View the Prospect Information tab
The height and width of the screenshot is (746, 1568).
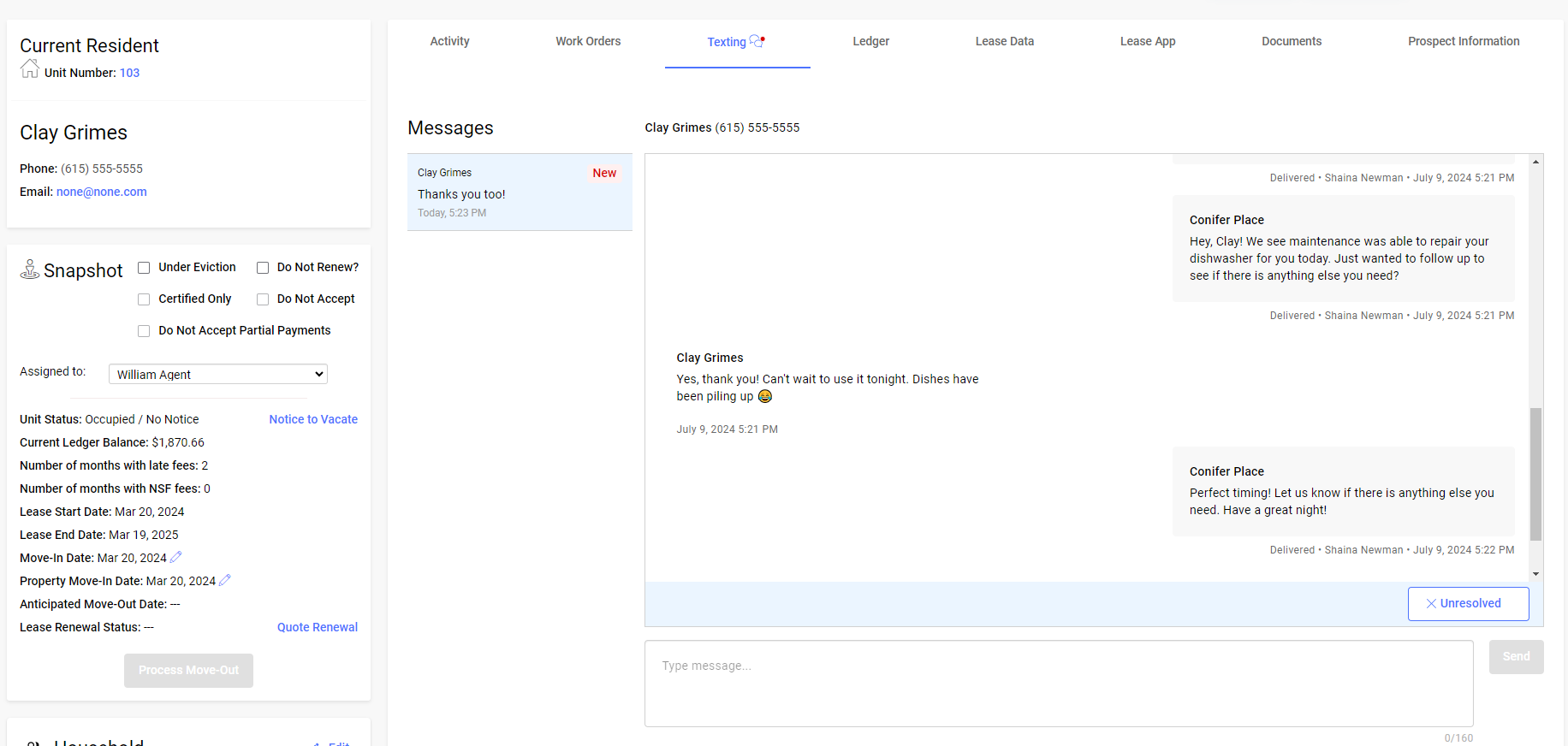[x=1464, y=41]
